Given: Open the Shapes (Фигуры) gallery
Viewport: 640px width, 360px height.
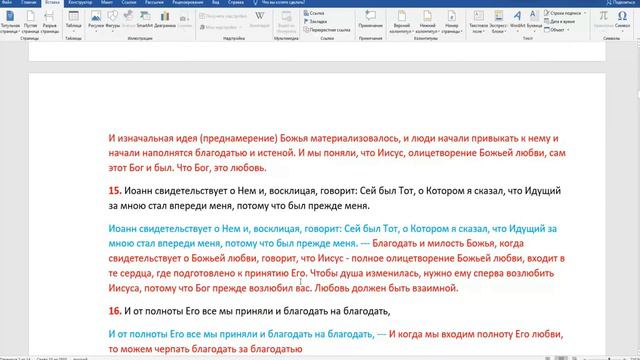Looking at the screenshot, I should pyautogui.click(x=112, y=21).
